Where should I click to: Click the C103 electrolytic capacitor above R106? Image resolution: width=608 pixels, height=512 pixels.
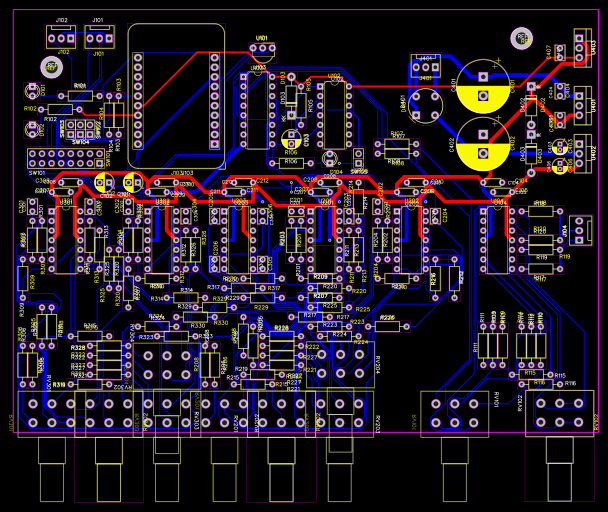[291, 139]
